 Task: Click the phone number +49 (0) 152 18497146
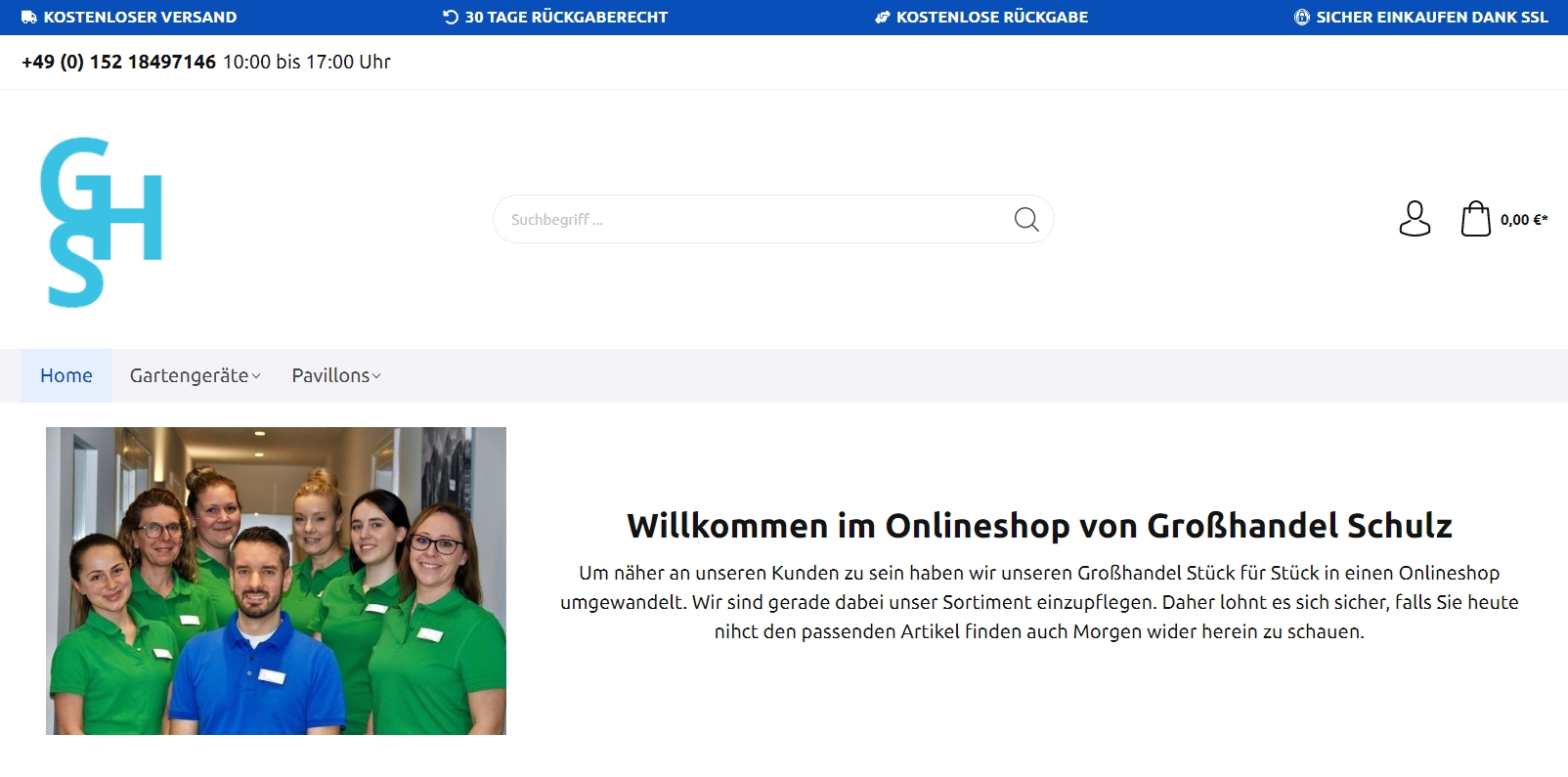pyautogui.click(x=118, y=62)
